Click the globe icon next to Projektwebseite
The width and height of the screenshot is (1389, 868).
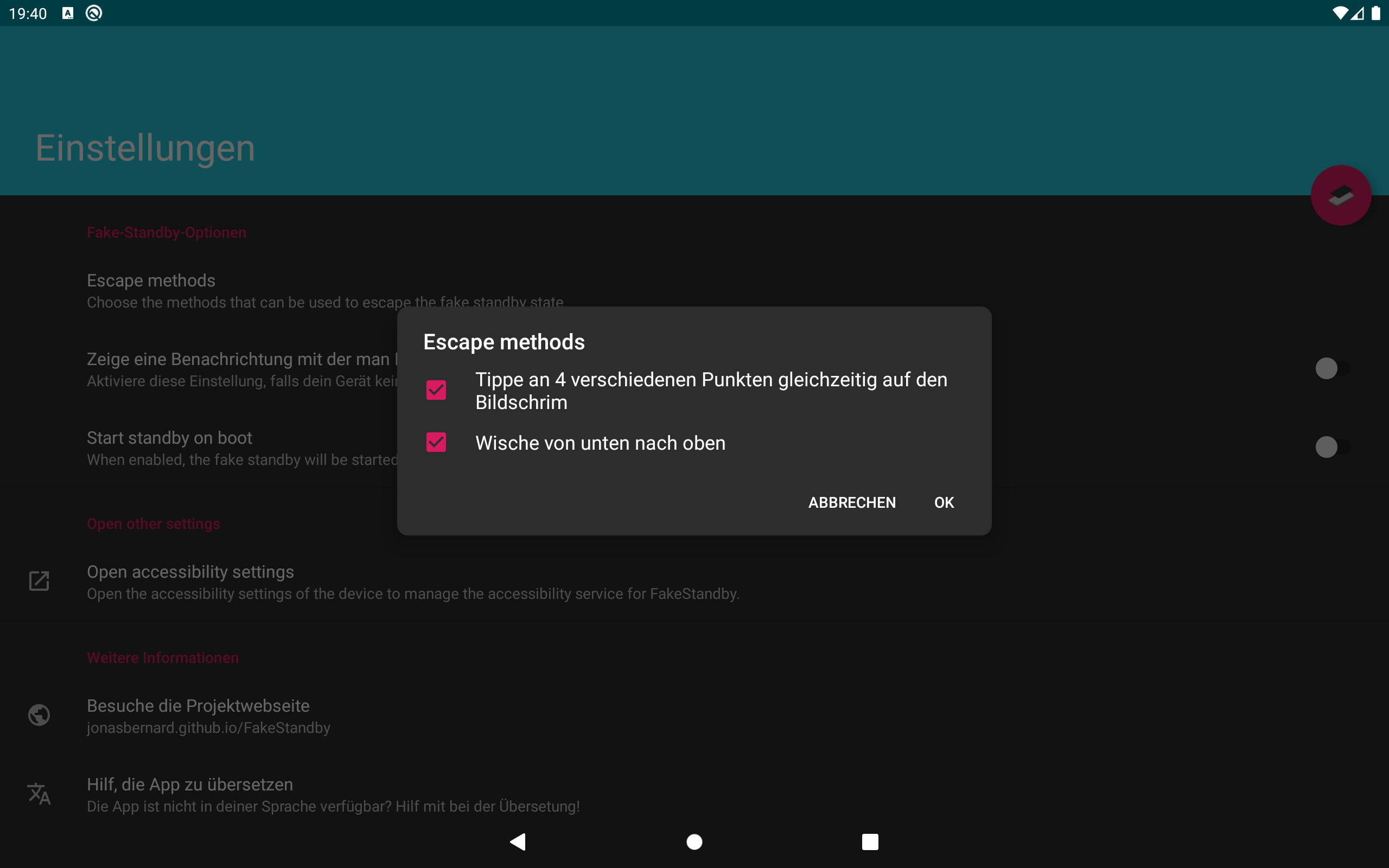(39, 716)
